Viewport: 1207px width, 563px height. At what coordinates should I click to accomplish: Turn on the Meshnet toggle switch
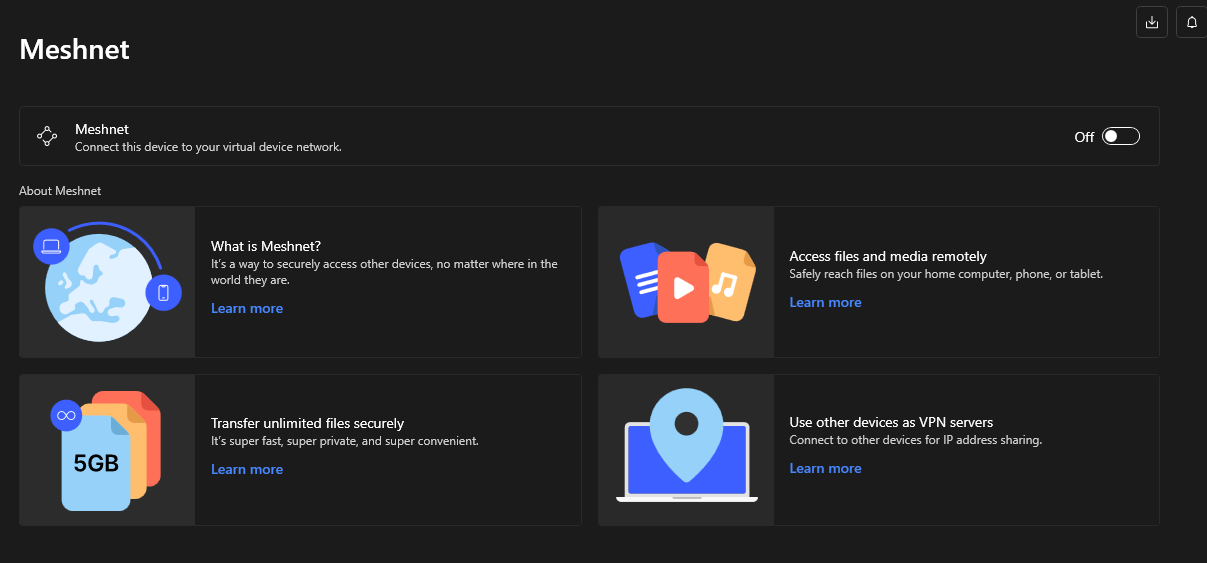(x=1120, y=137)
